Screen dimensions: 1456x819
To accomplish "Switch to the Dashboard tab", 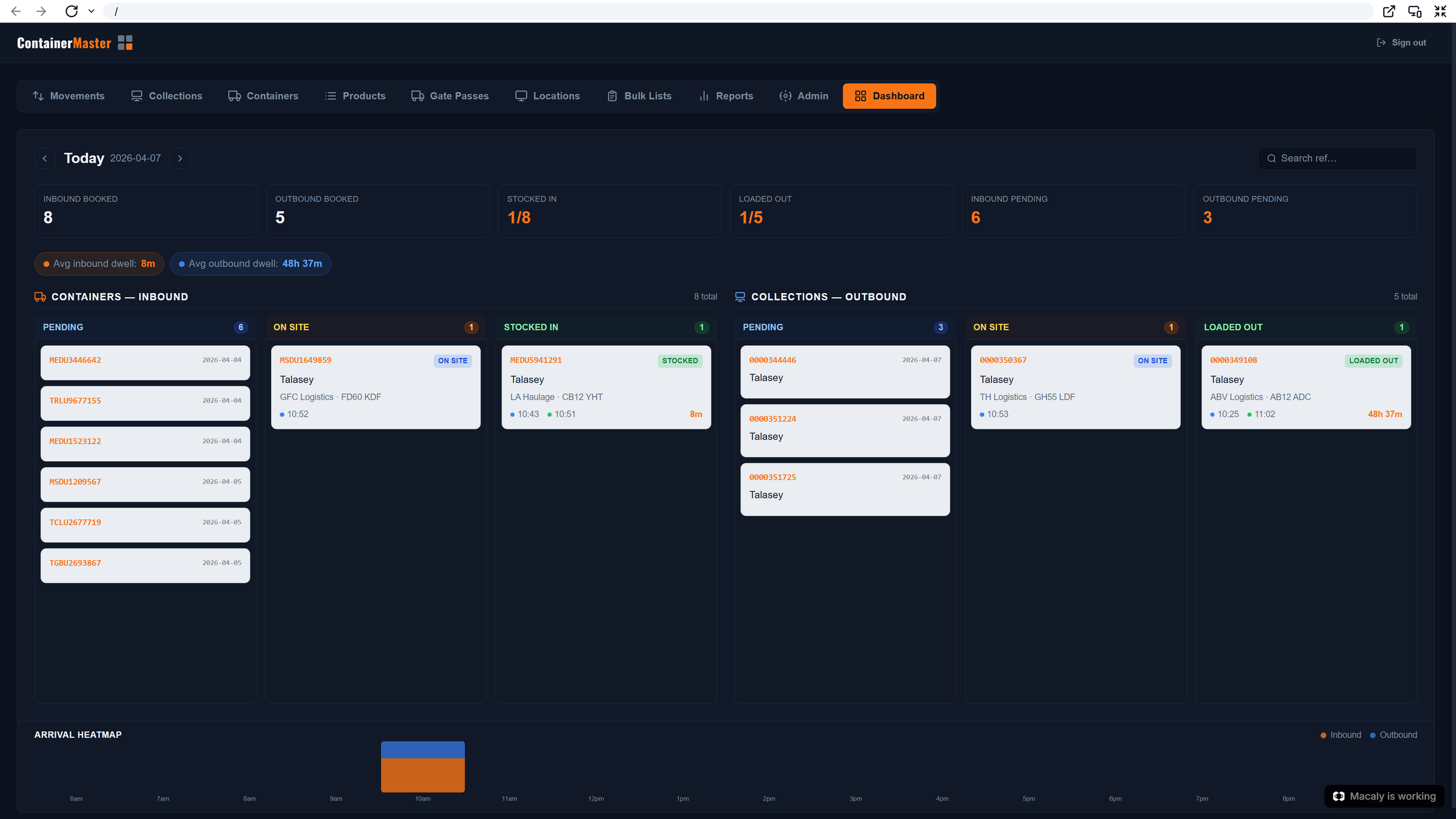I will (x=889, y=96).
